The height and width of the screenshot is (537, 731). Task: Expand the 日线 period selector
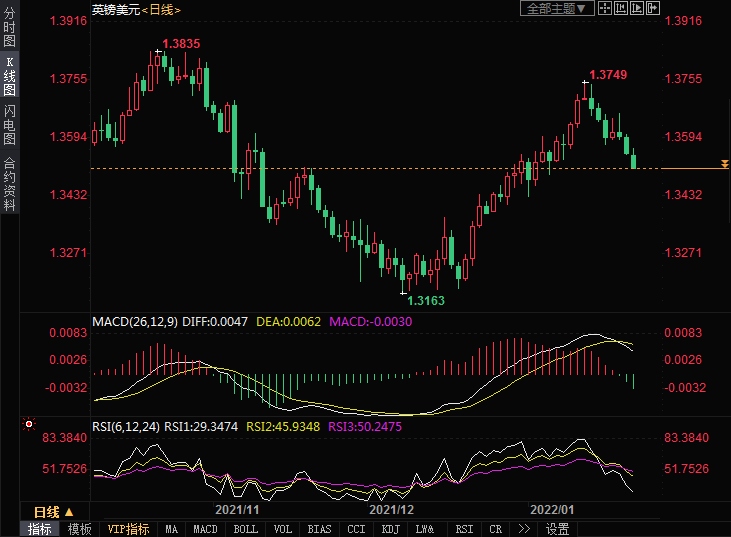(55, 512)
